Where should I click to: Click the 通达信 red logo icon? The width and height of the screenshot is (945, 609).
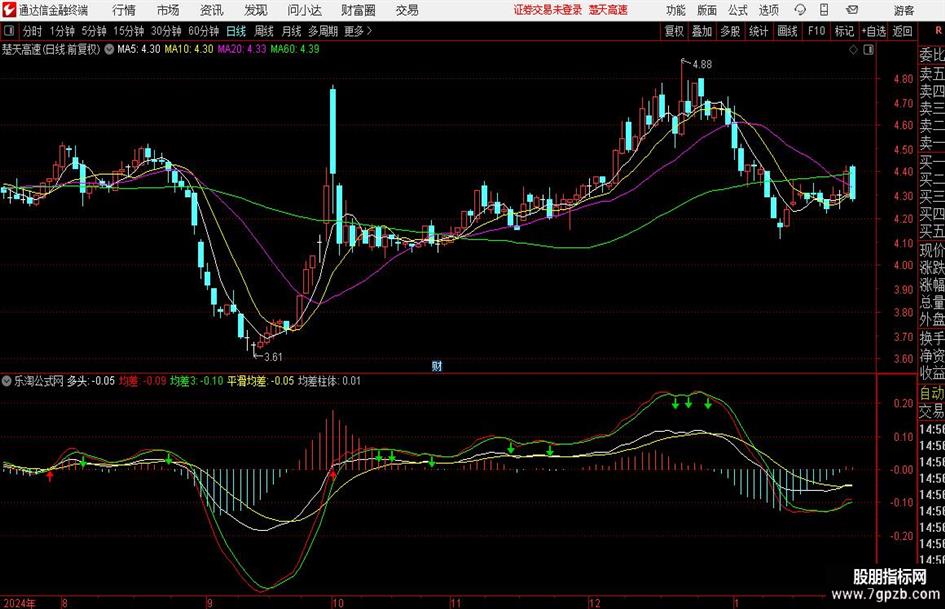[x=9, y=10]
